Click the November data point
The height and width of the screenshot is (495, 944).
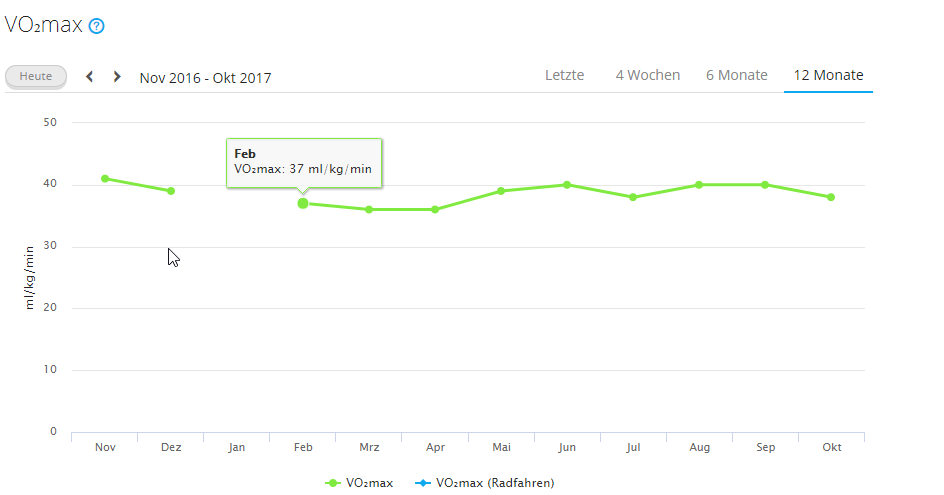pyautogui.click(x=105, y=179)
